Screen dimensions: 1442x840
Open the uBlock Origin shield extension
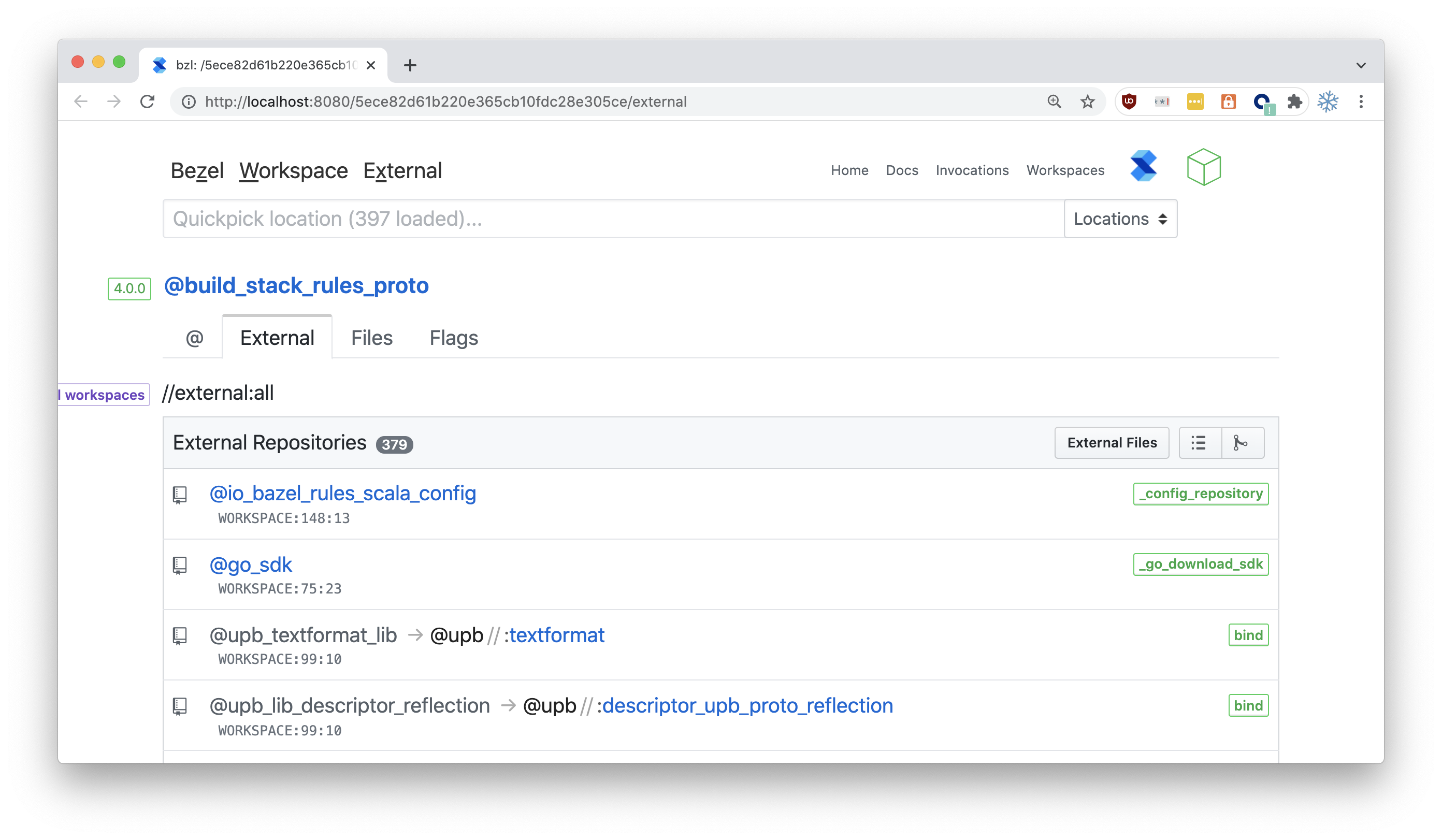click(1129, 102)
